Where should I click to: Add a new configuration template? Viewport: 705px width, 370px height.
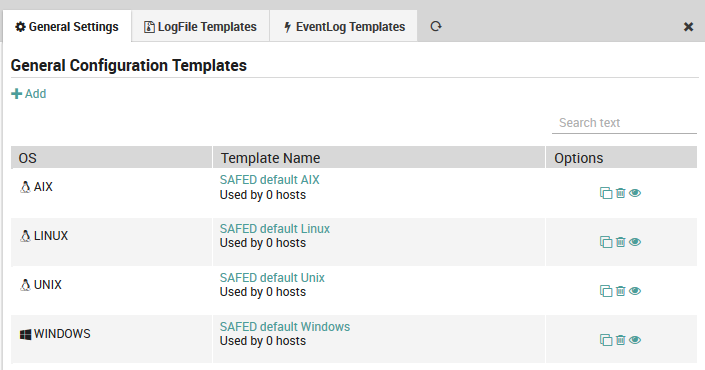(x=29, y=94)
